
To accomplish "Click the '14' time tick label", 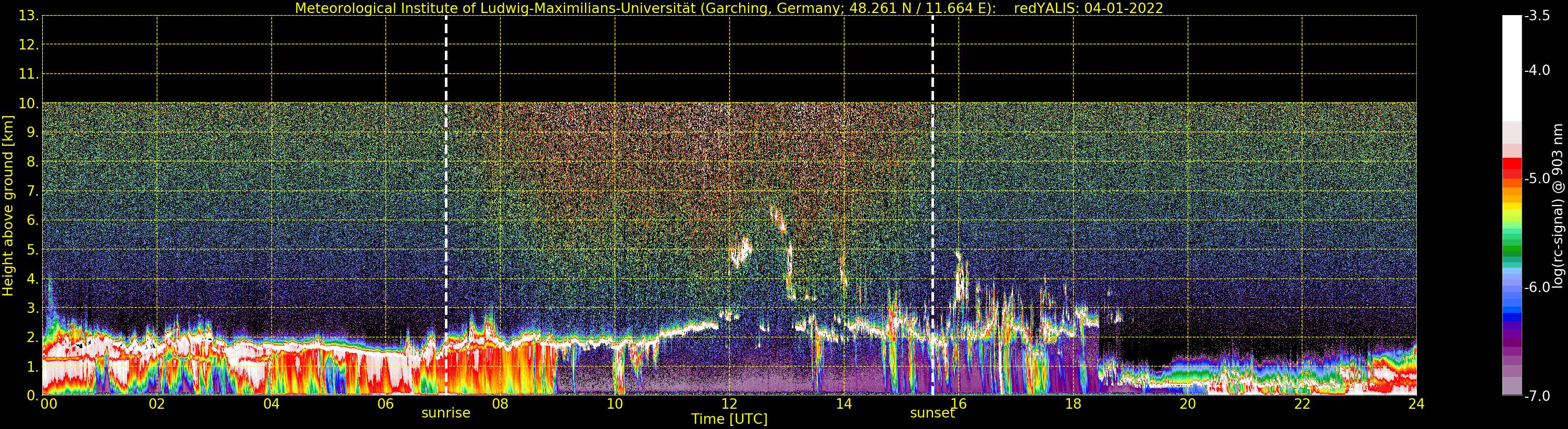I will pos(844,404).
